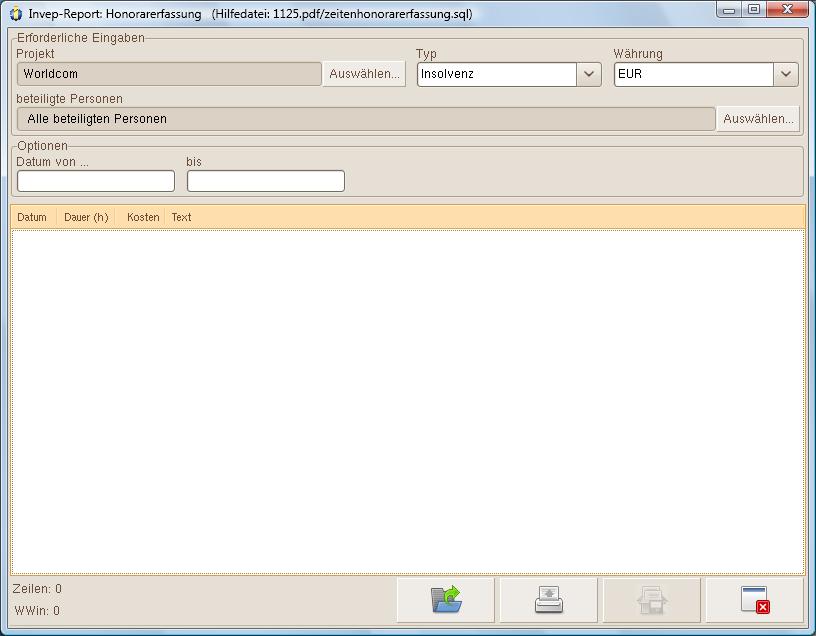Sort by the Datum column header
Screen dimensions: 816x636
pos(32,217)
